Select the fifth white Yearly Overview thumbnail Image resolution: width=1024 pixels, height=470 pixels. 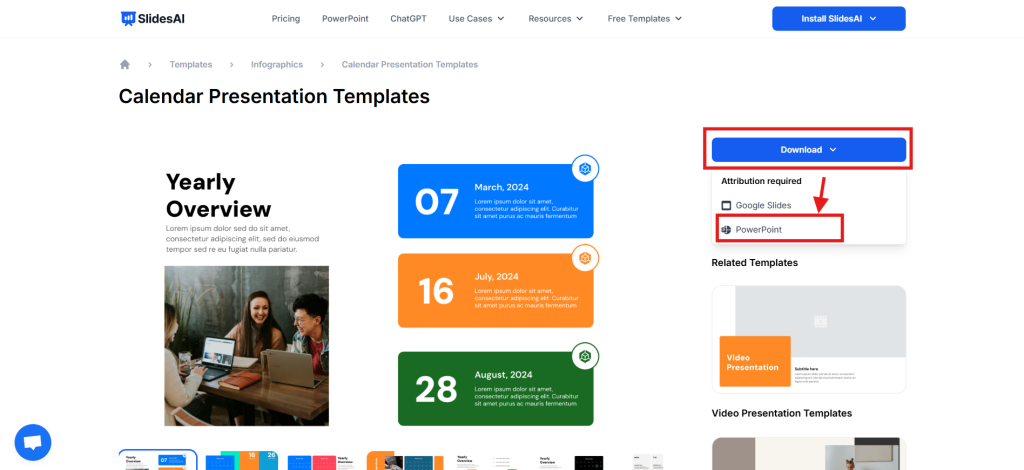coord(488,461)
